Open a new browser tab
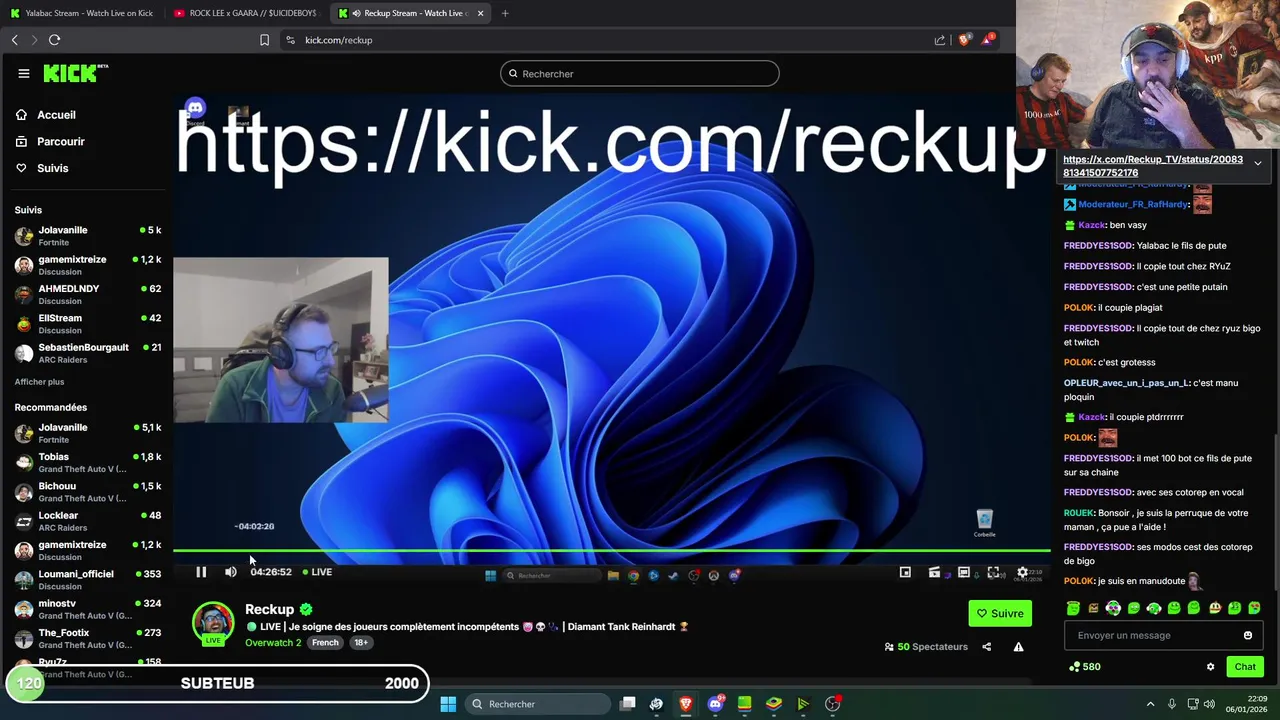Screen dimensions: 1280x720 click(505, 13)
